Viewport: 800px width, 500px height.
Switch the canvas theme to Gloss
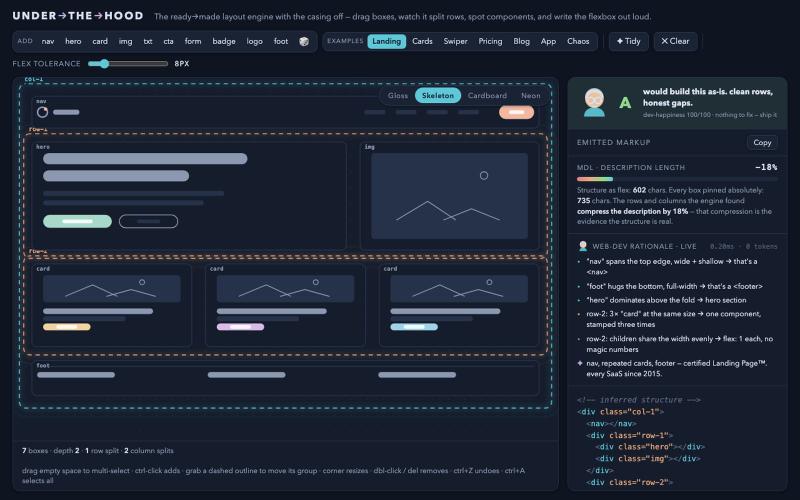(x=397, y=95)
